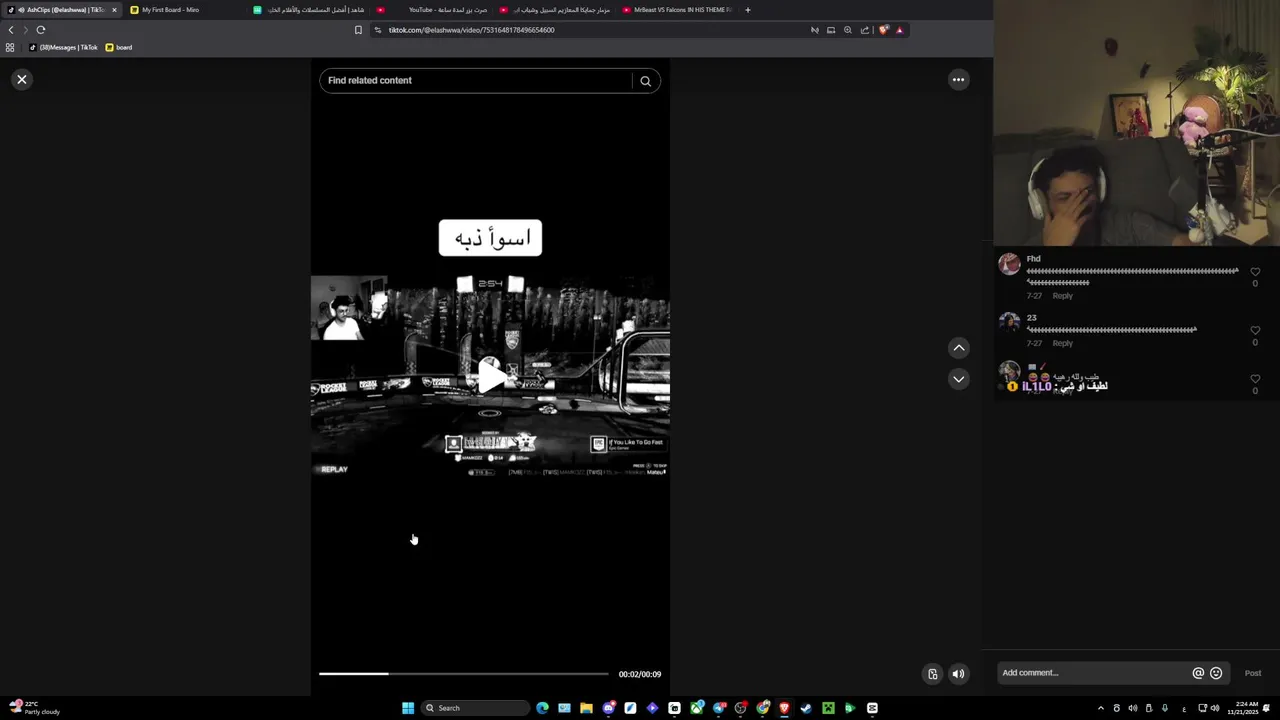
Task: Click the taskbar Search box
Action: 474,708
